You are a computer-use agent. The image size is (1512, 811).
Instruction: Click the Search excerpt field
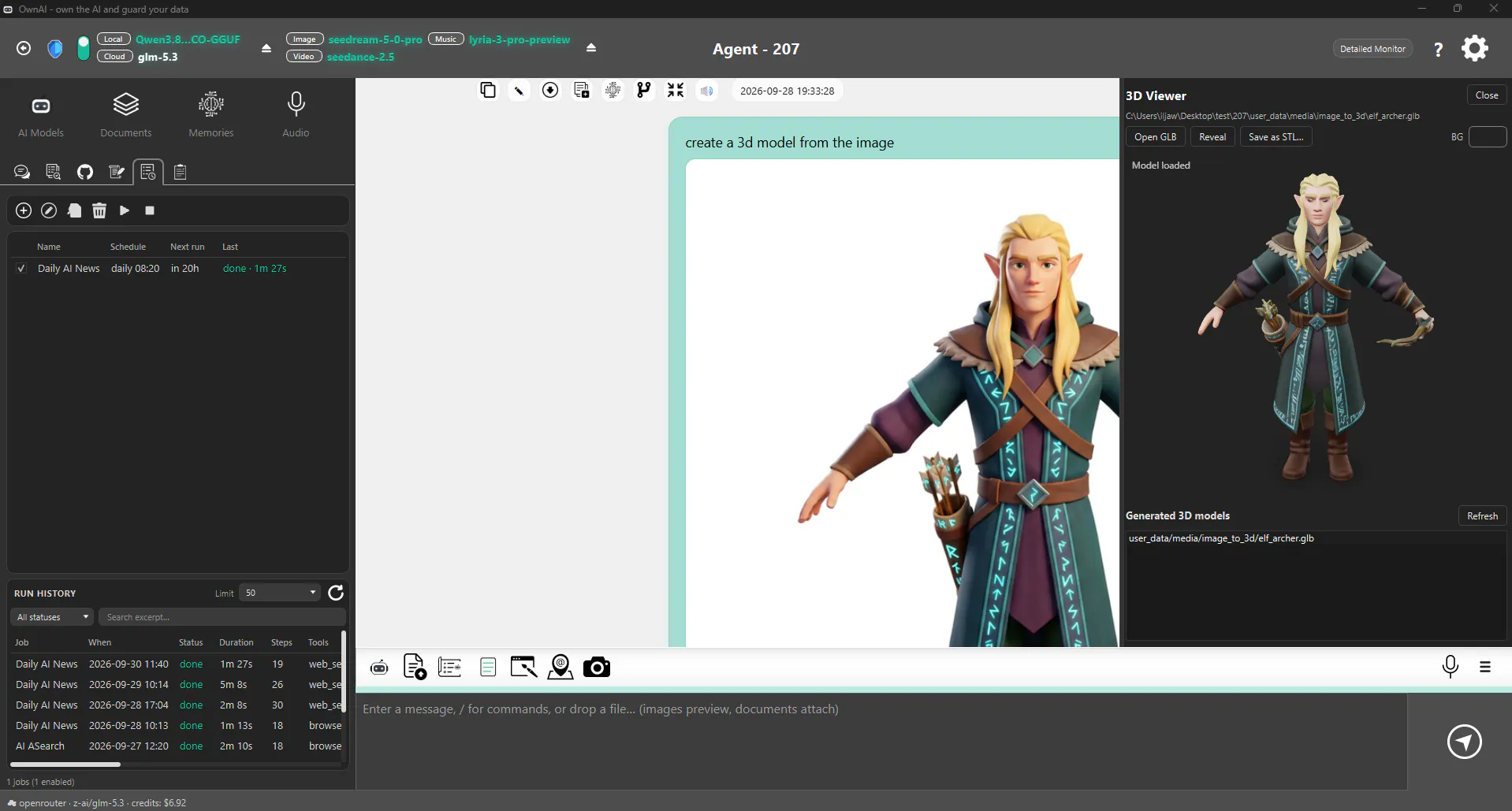(222, 617)
